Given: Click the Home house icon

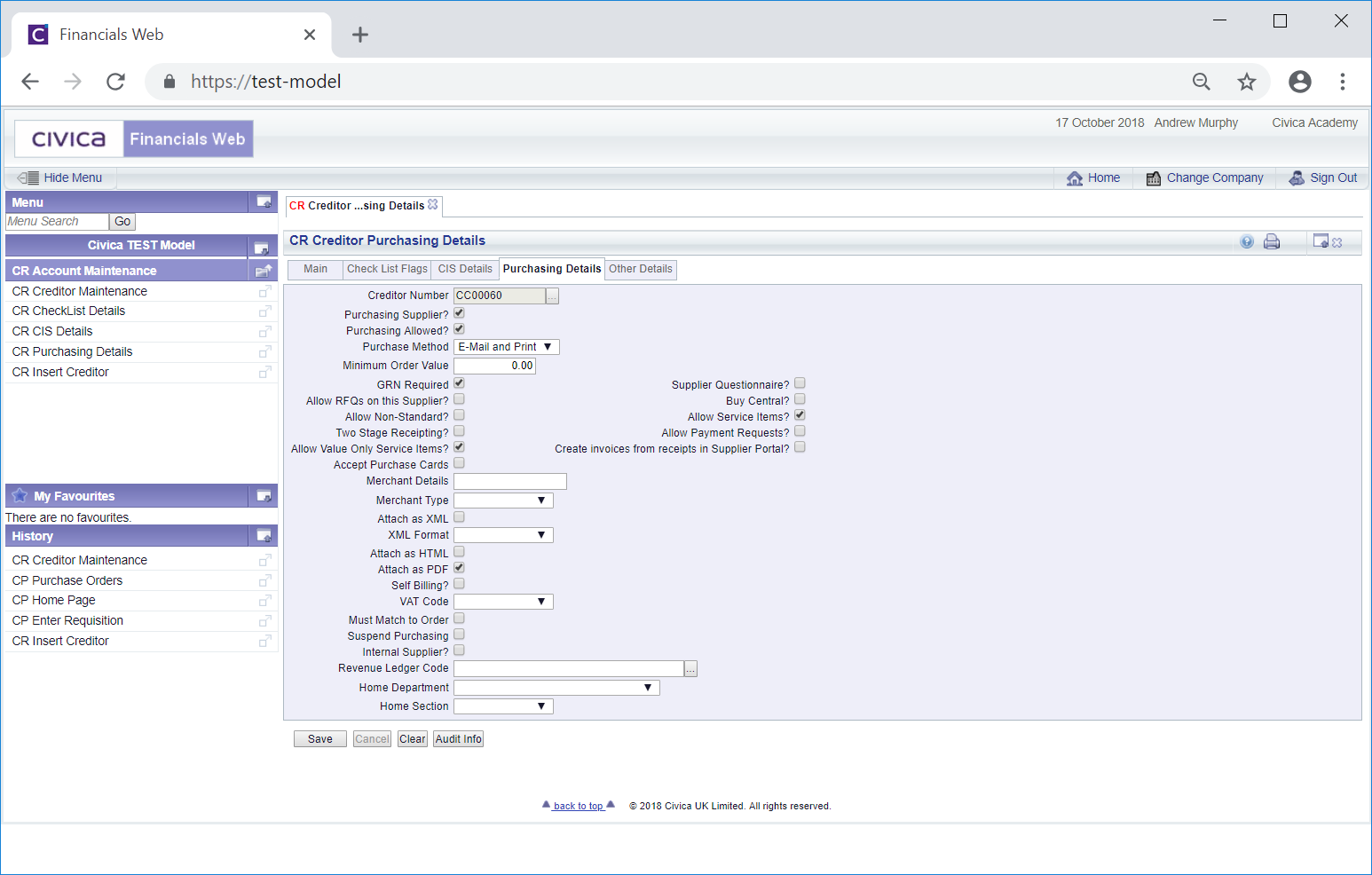Looking at the screenshot, I should (x=1075, y=177).
